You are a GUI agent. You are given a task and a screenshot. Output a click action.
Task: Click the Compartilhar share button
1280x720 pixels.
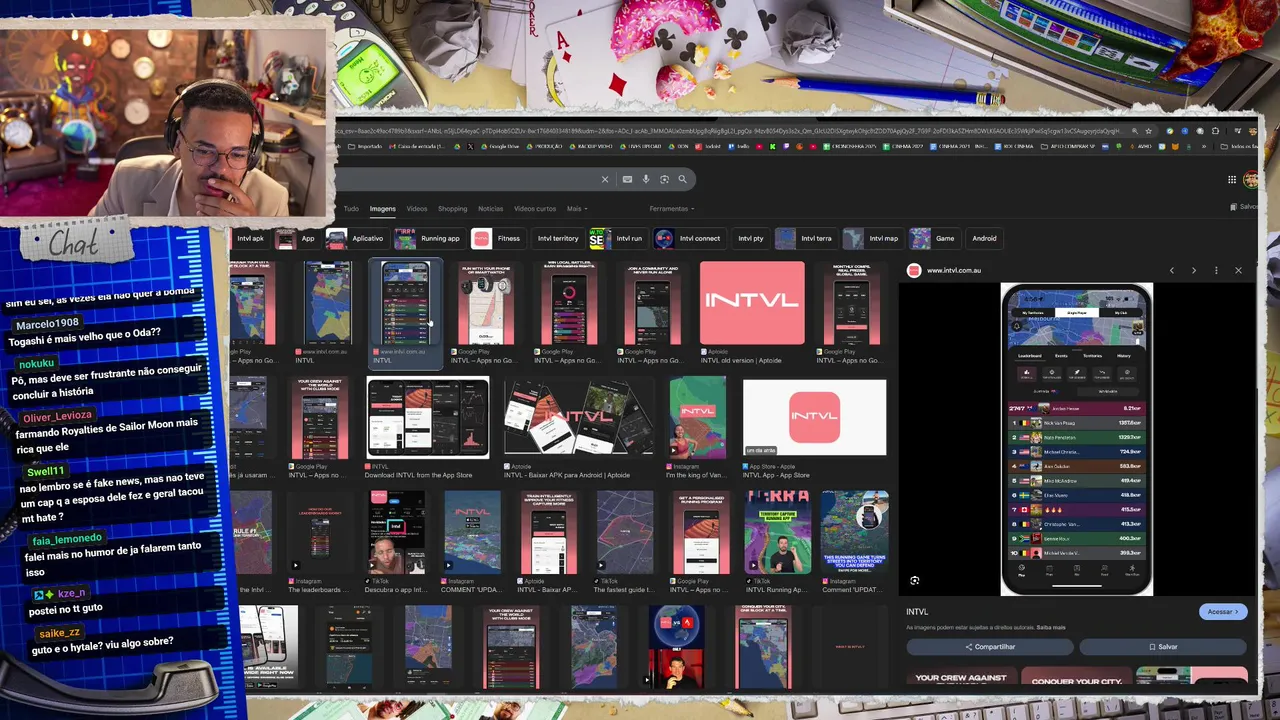coord(990,647)
